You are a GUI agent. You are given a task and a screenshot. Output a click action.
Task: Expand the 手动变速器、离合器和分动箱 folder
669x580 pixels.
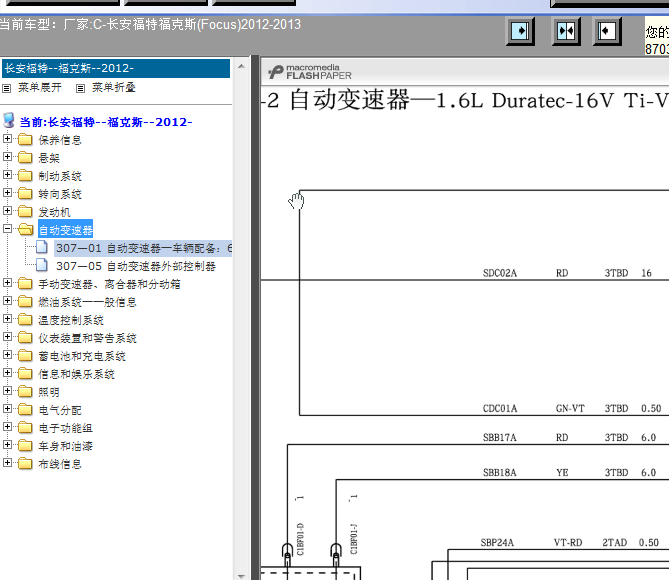pos(7,283)
